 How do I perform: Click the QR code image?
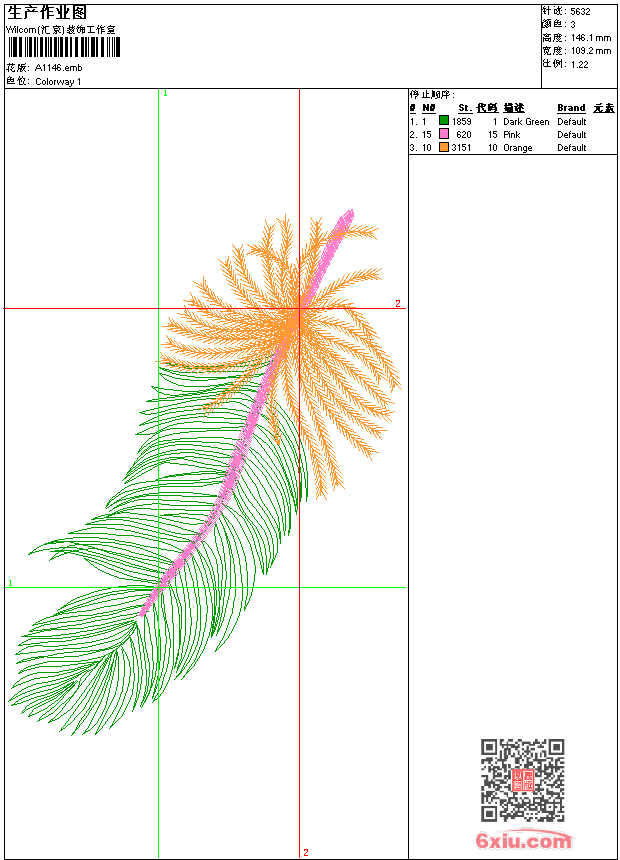[x=522, y=780]
